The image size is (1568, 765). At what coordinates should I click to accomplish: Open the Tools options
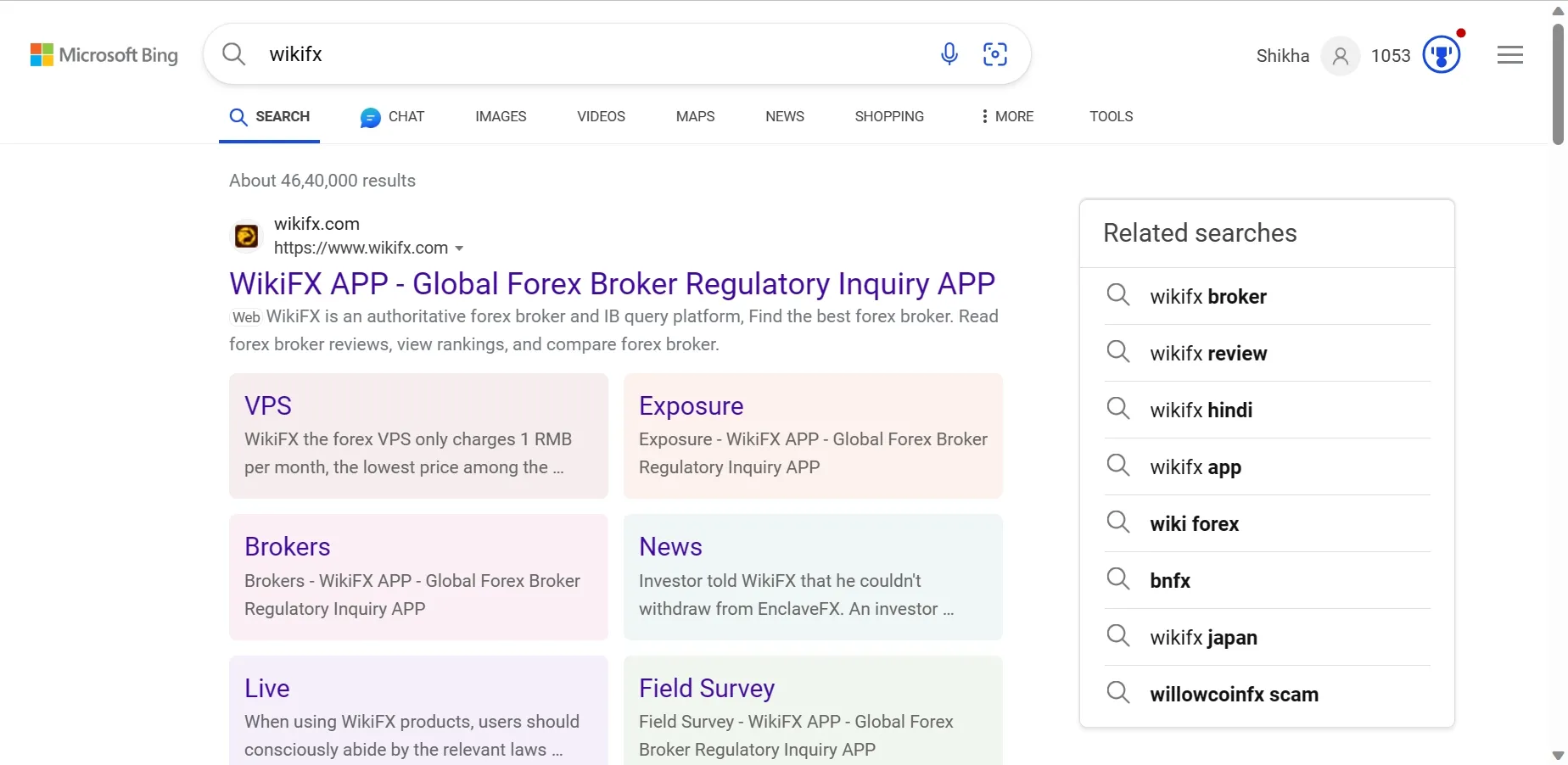point(1112,116)
